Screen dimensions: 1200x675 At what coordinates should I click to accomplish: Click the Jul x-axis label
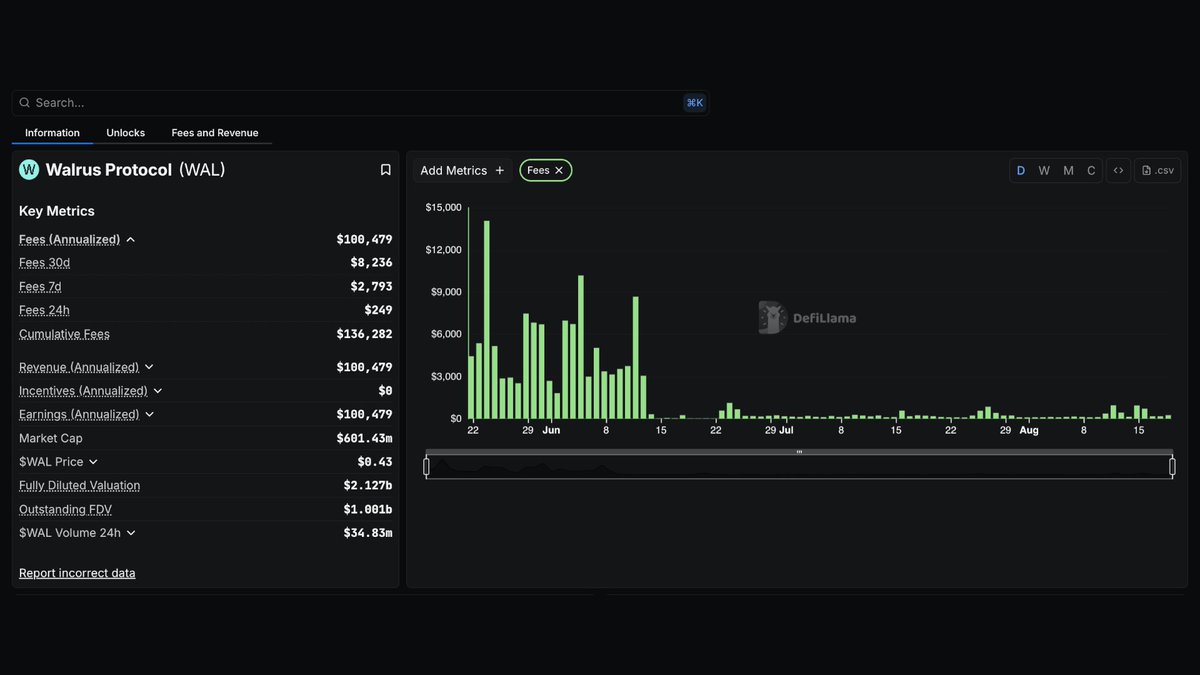point(786,430)
